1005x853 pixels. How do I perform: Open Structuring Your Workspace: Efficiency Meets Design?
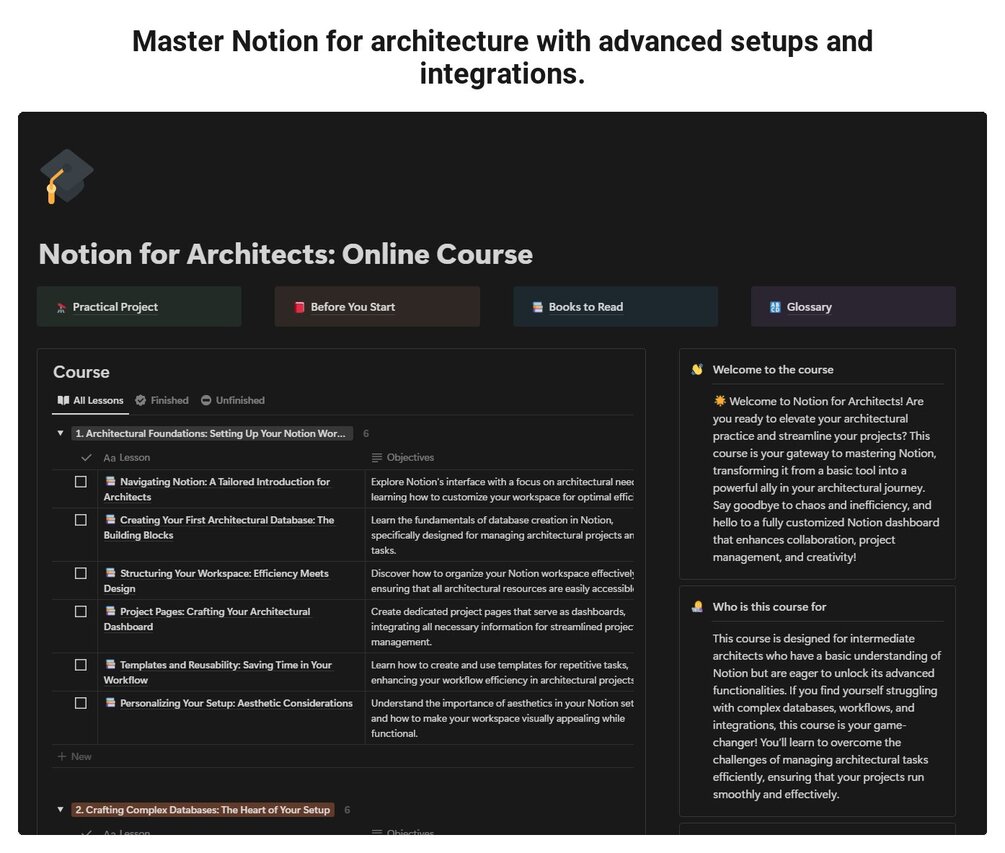click(217, 581)
